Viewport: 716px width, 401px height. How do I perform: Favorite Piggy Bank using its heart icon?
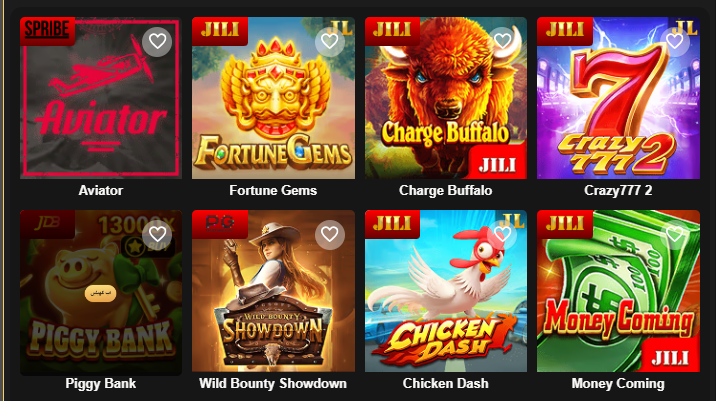[157, 235]
